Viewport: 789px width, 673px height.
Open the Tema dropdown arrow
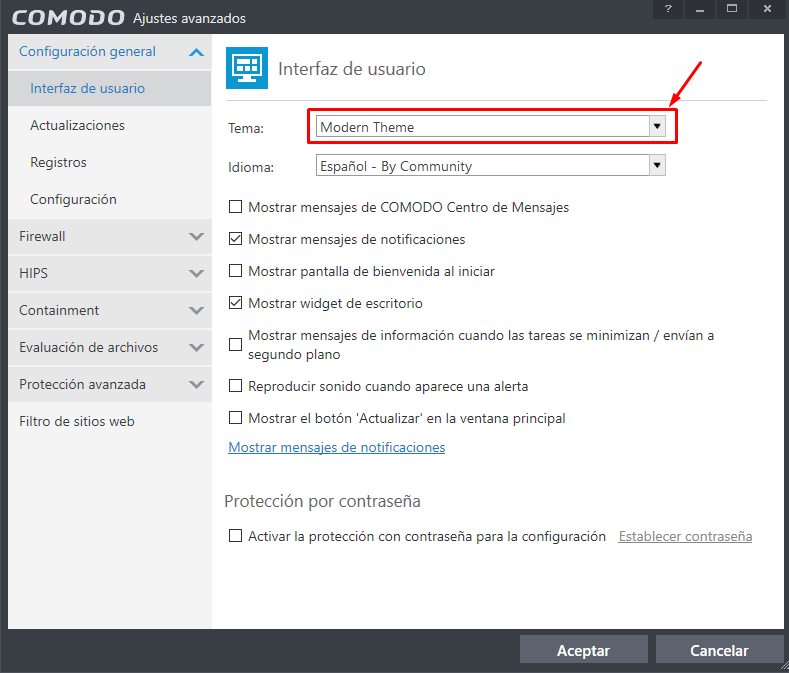point(657,126)
